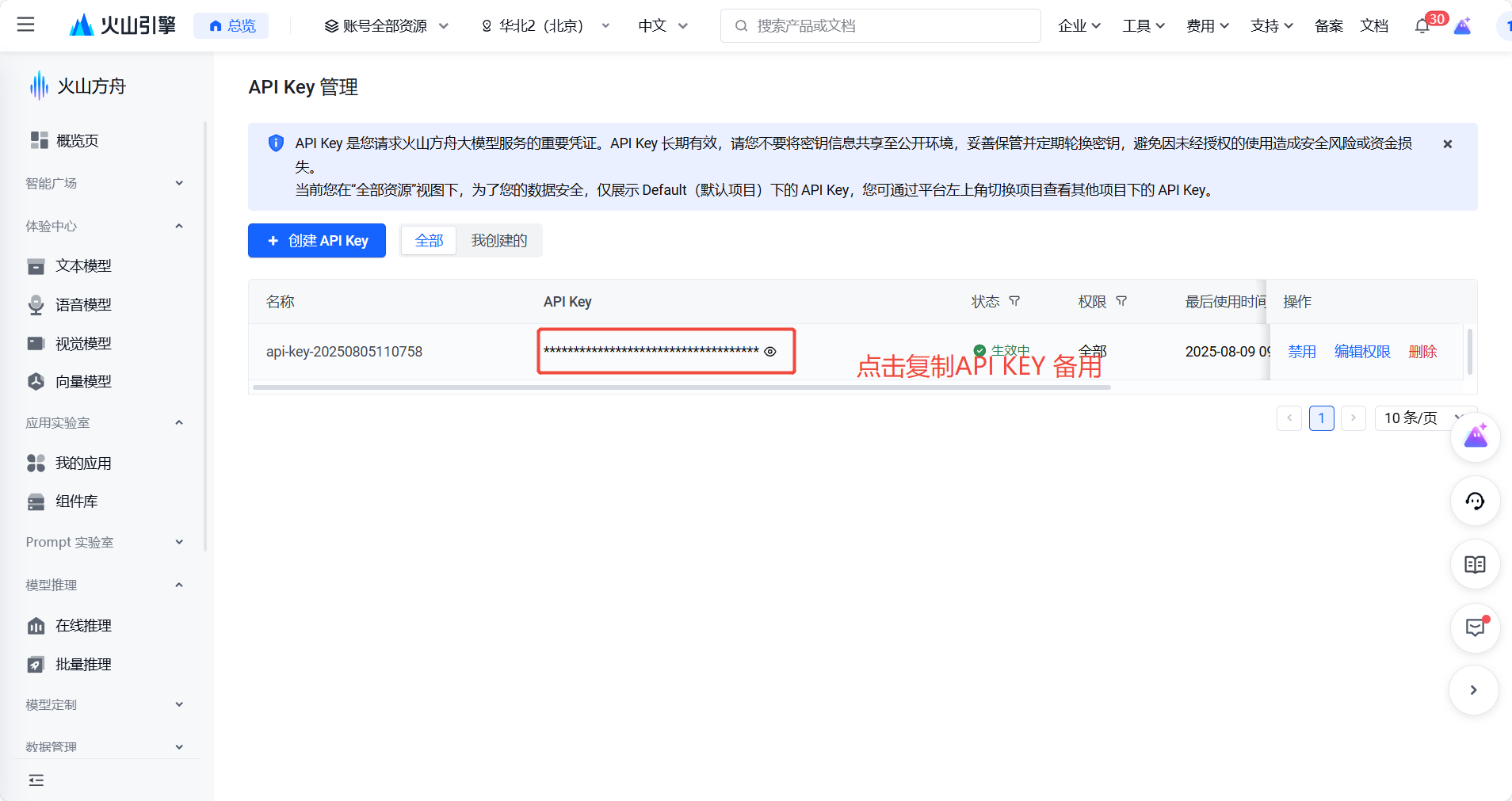Click 编辑权限 for the API key
Viewport: 1512px width, 801px height.
(x=1362, y=352)
